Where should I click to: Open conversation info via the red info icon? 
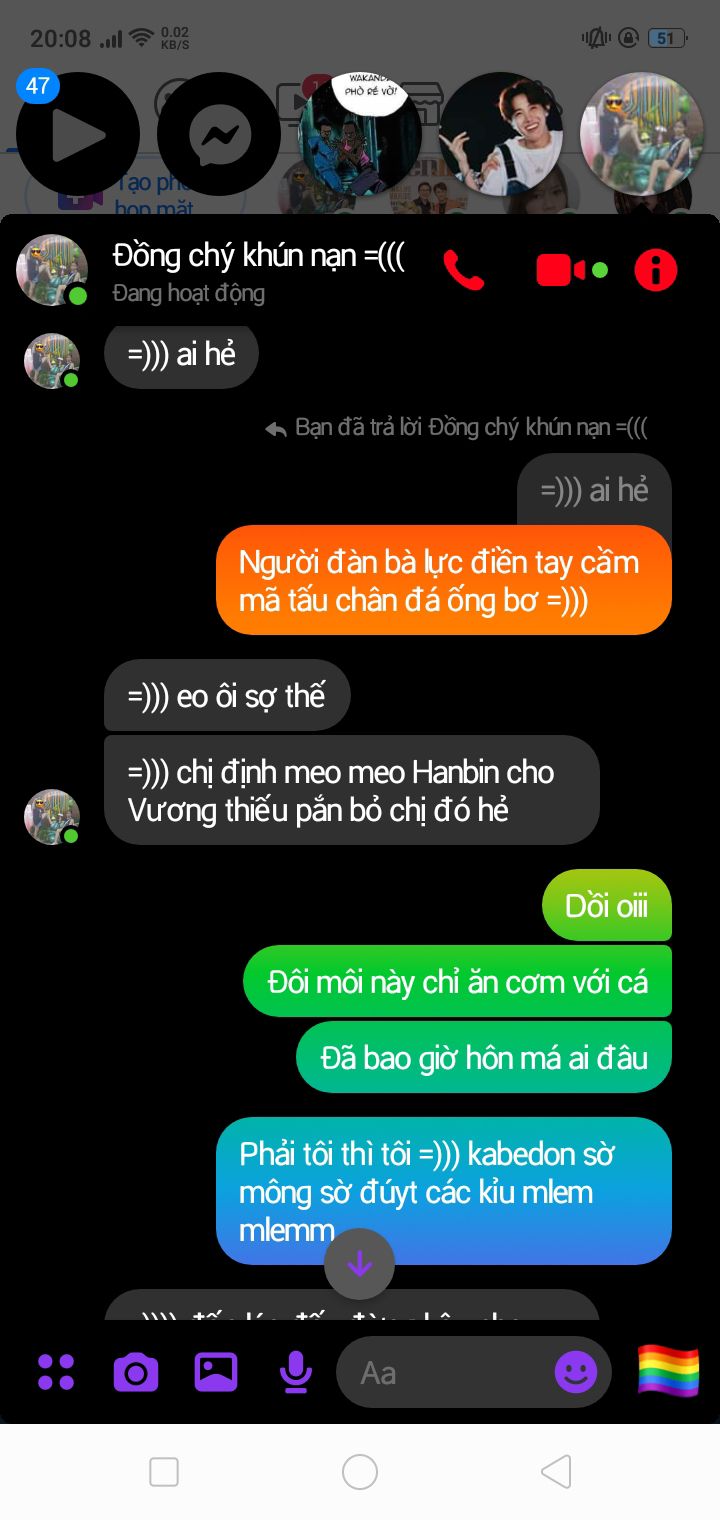pyautogui.click(x=656, y=270)
